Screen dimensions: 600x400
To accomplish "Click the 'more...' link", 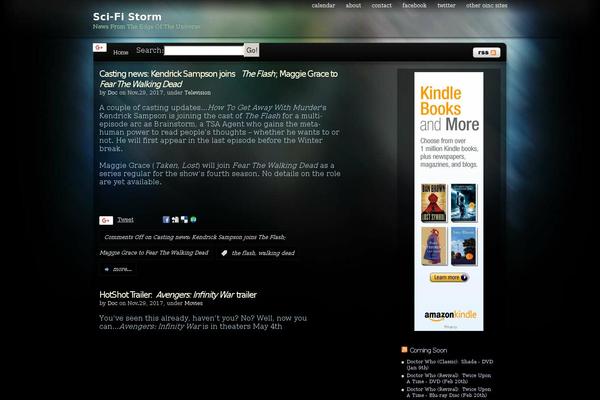I will [x=122, y=269].
